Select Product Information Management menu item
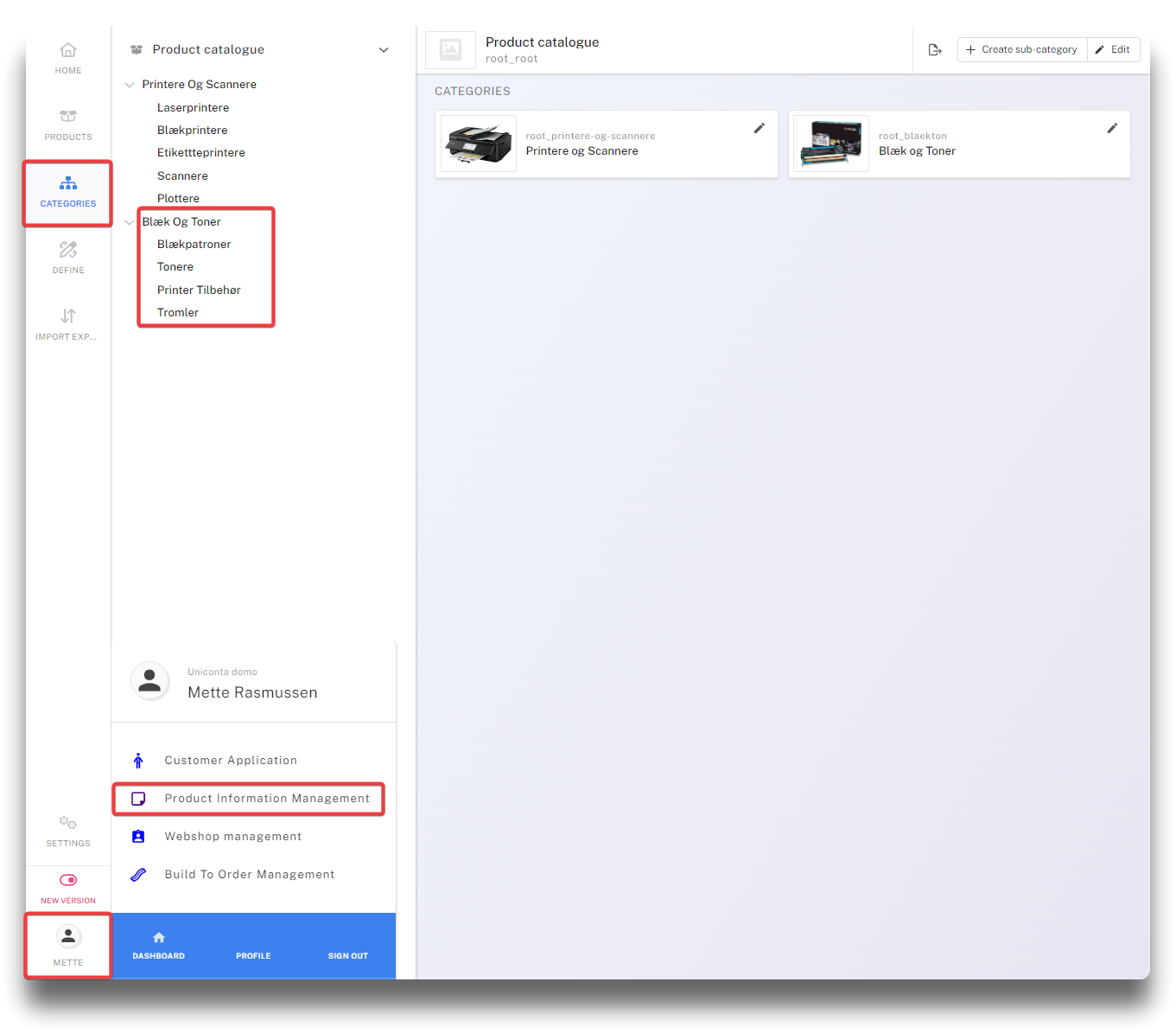The width and height of the screenshot is (1176, 1033). pyautogui.click(x=266, y=799)
